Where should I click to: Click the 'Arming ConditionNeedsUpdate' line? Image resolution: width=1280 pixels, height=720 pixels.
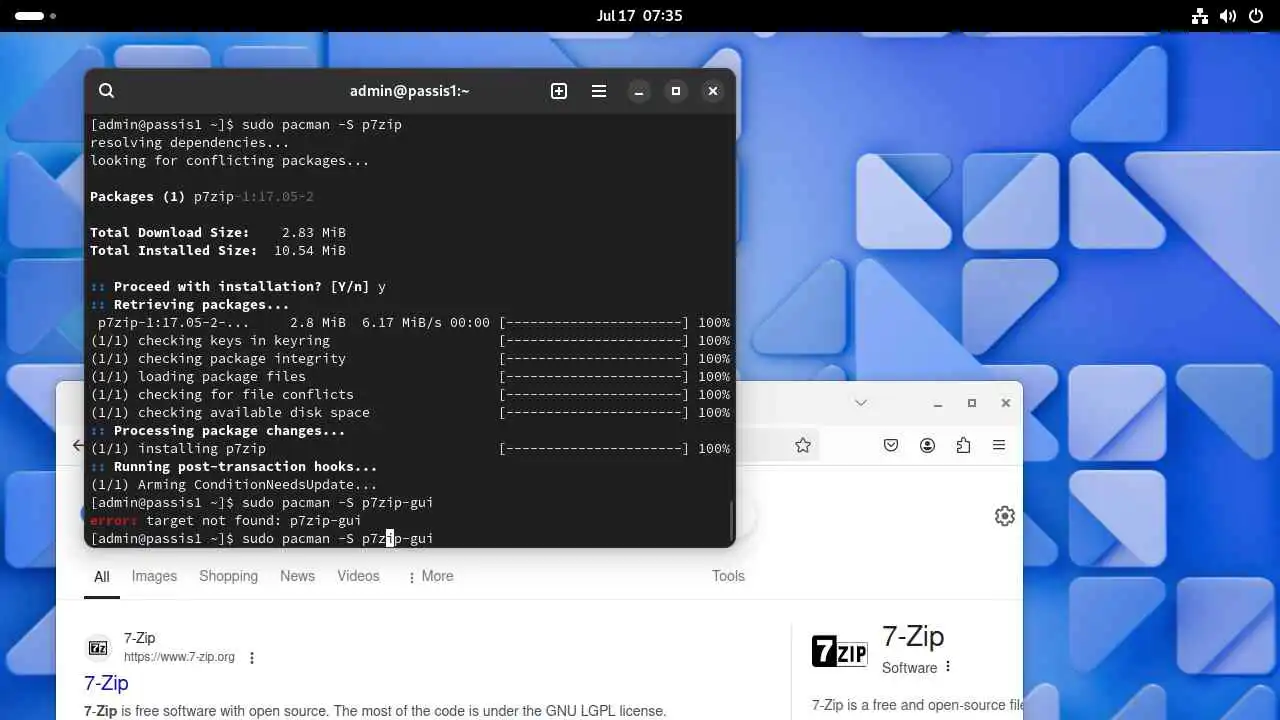(234, 485)
